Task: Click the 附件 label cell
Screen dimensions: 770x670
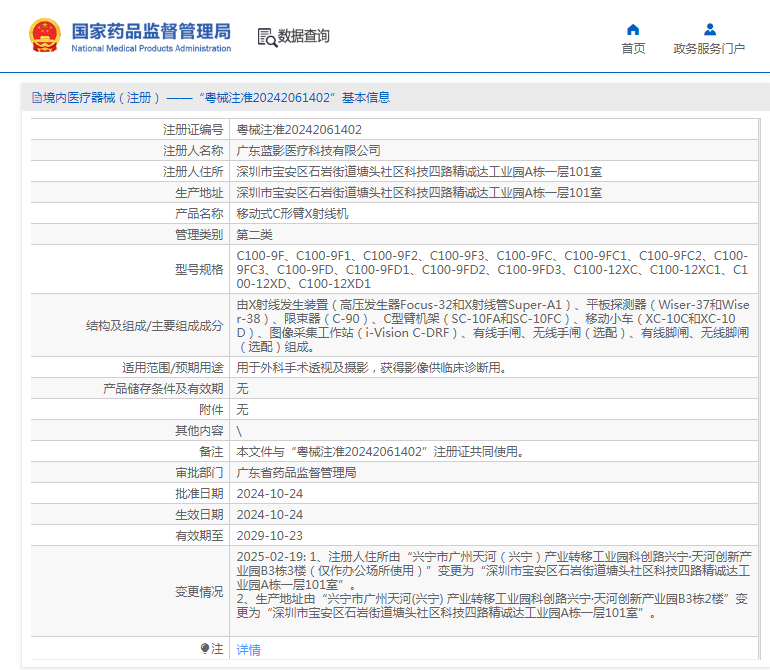Action: click(x=130, y=410)
